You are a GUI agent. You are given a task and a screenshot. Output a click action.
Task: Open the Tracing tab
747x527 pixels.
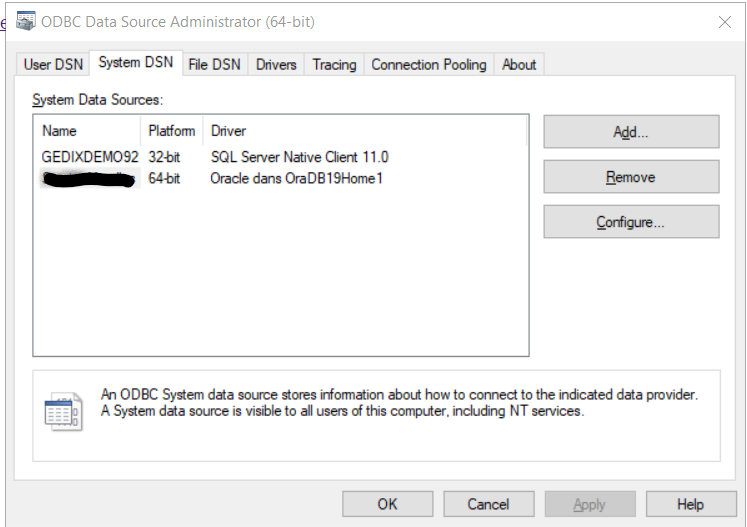pos(334,64)
